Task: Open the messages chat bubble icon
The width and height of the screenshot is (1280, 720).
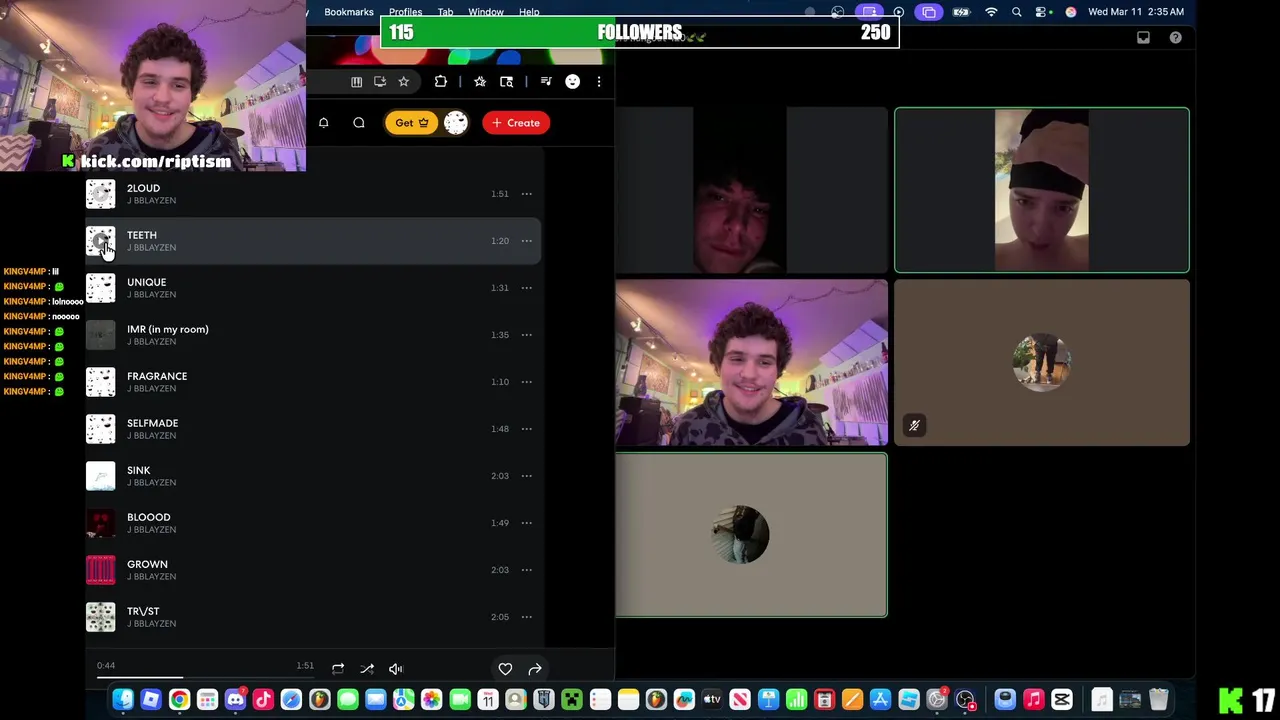Action: click(x=359, y=123)
